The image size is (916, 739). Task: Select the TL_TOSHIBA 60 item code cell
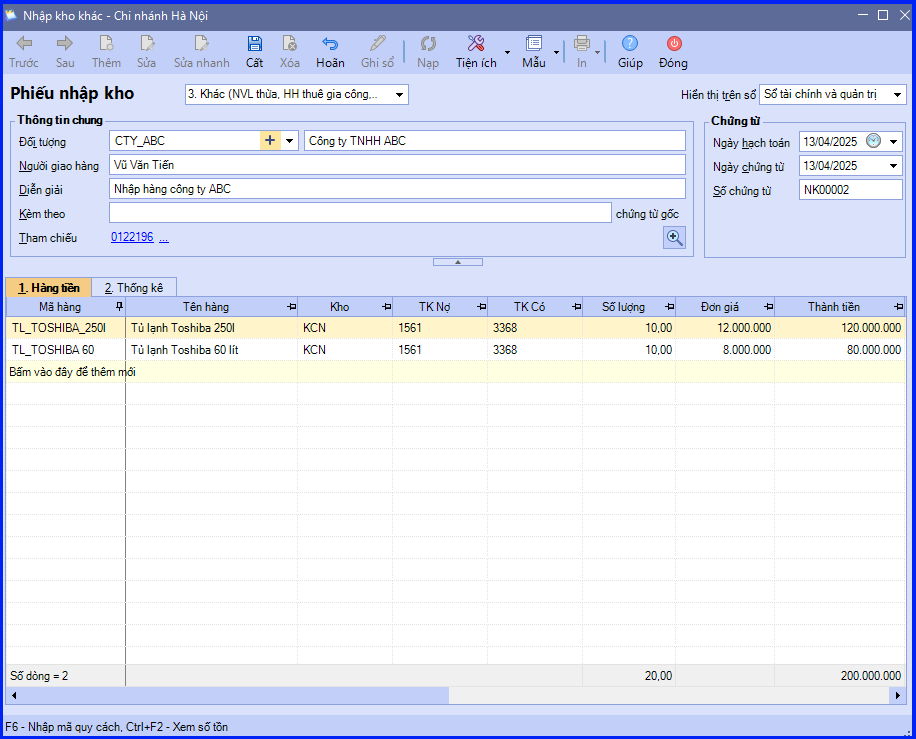[66, 350]
